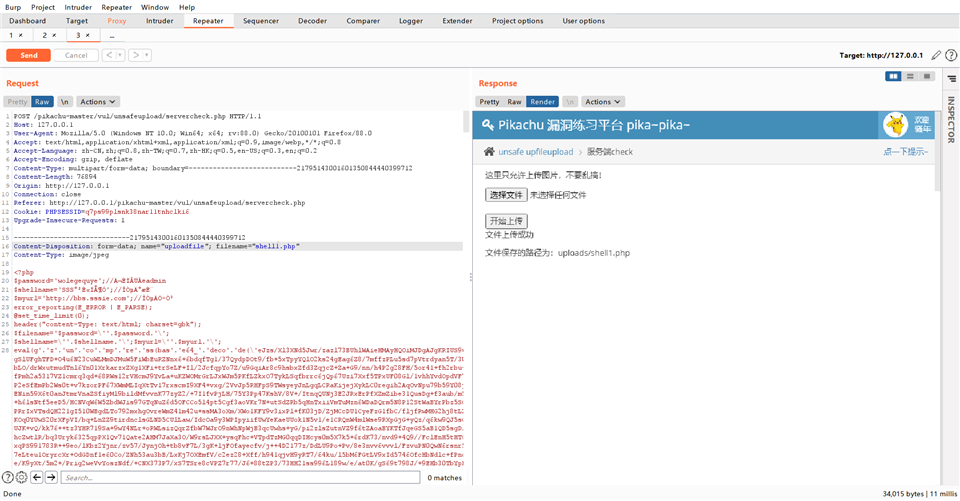Toggle response \n non-printable characters
This screenshot has height=501, width=960.
point(570,102)
